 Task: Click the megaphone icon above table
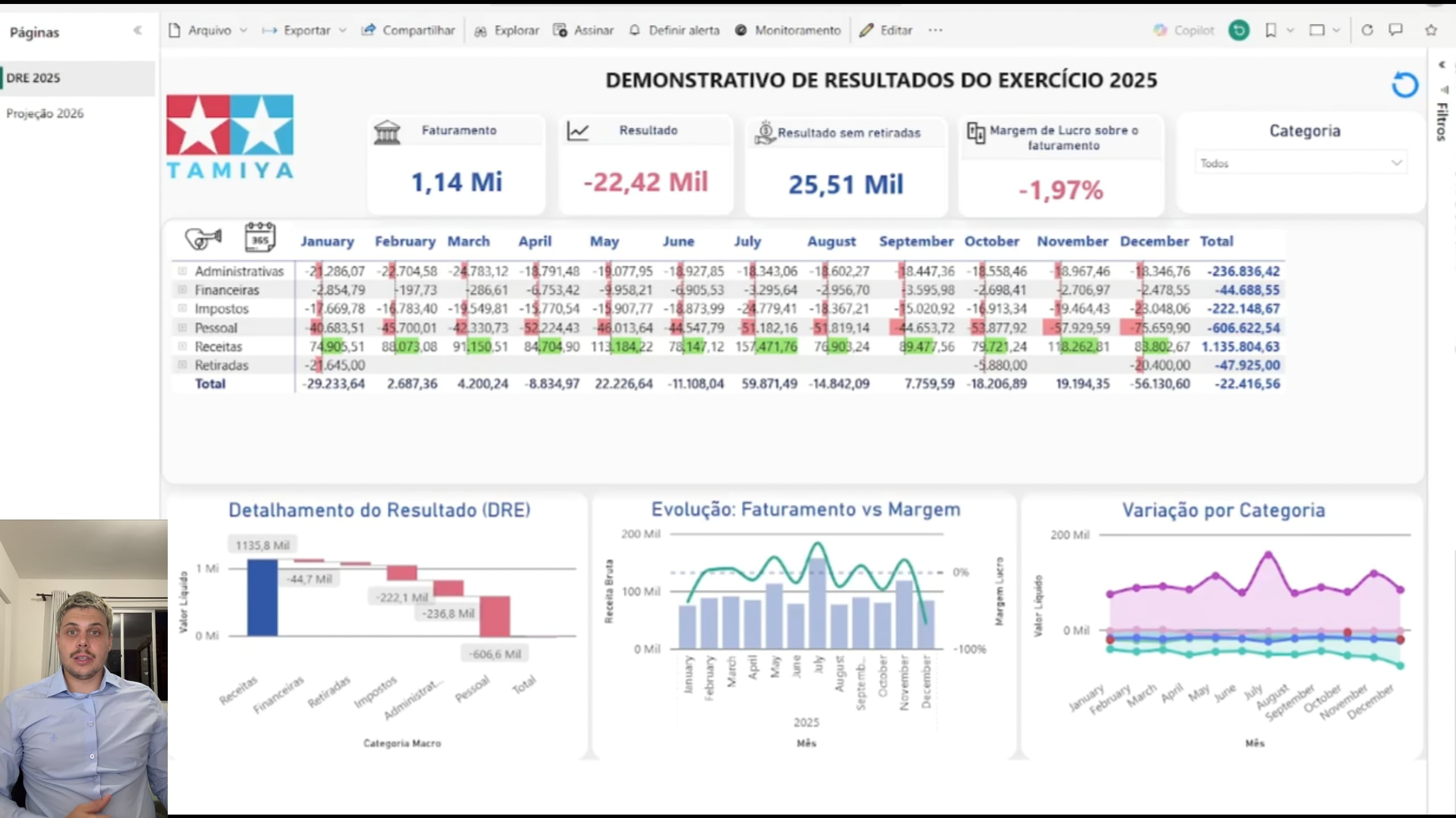[x=203, y=238]
